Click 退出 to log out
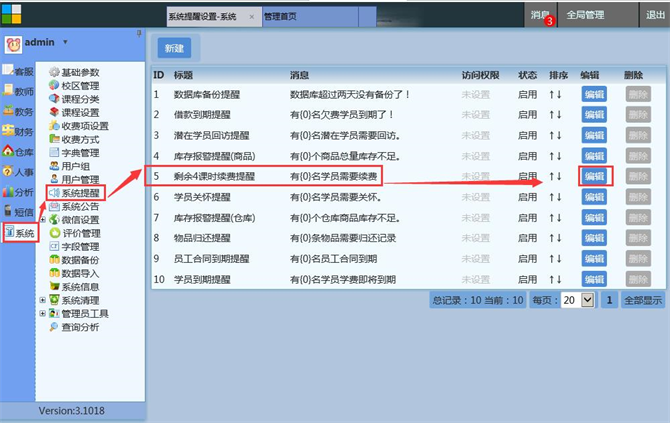This screenshot has width=670, height=423. click(655, 15)
